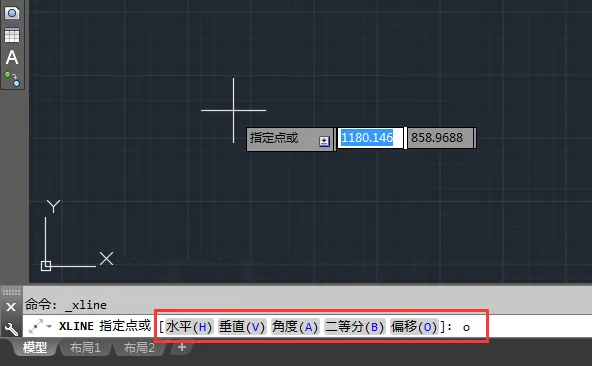Select the Table tool icon
592x366 pixels.
coord(12,36)
